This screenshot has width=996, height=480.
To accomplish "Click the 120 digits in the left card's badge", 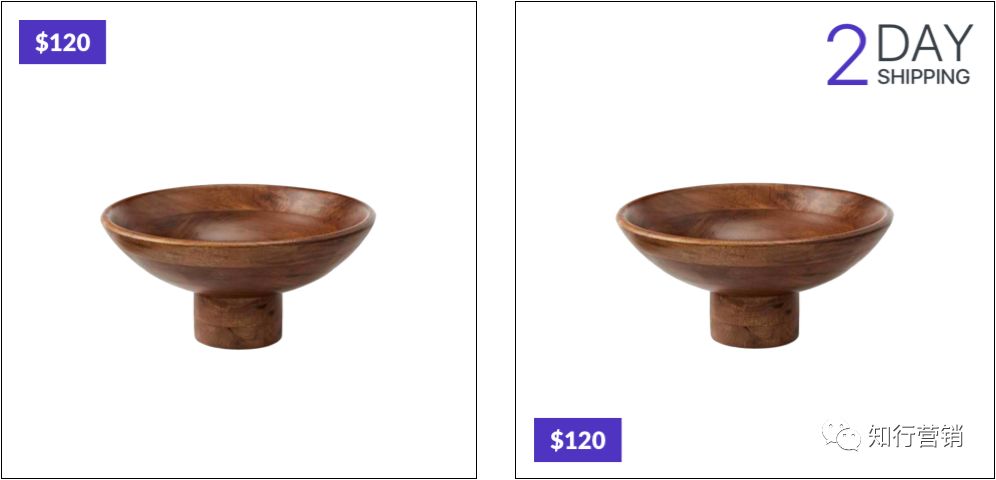I will (x=70, y=43).
